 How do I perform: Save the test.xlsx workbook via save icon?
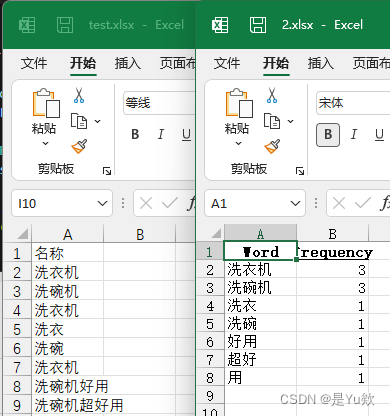point(65,25)
